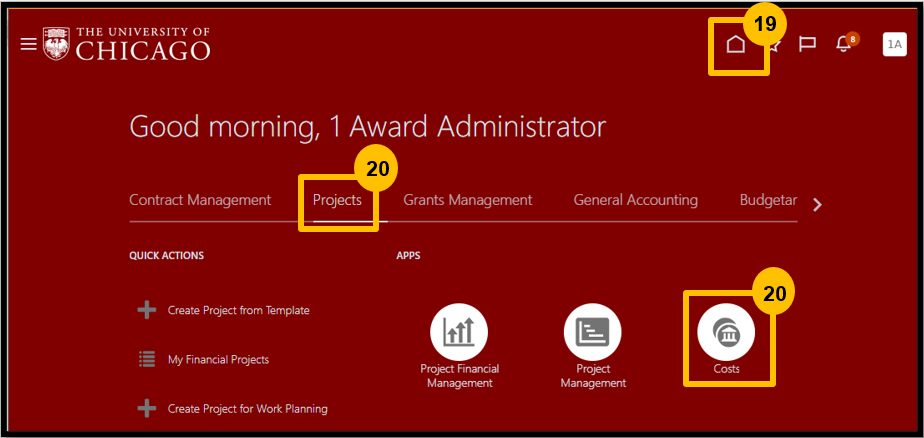This screenshot has height=438, width=924.
Task: Open the 1A user profile menu
Action: tap(894, 44)
